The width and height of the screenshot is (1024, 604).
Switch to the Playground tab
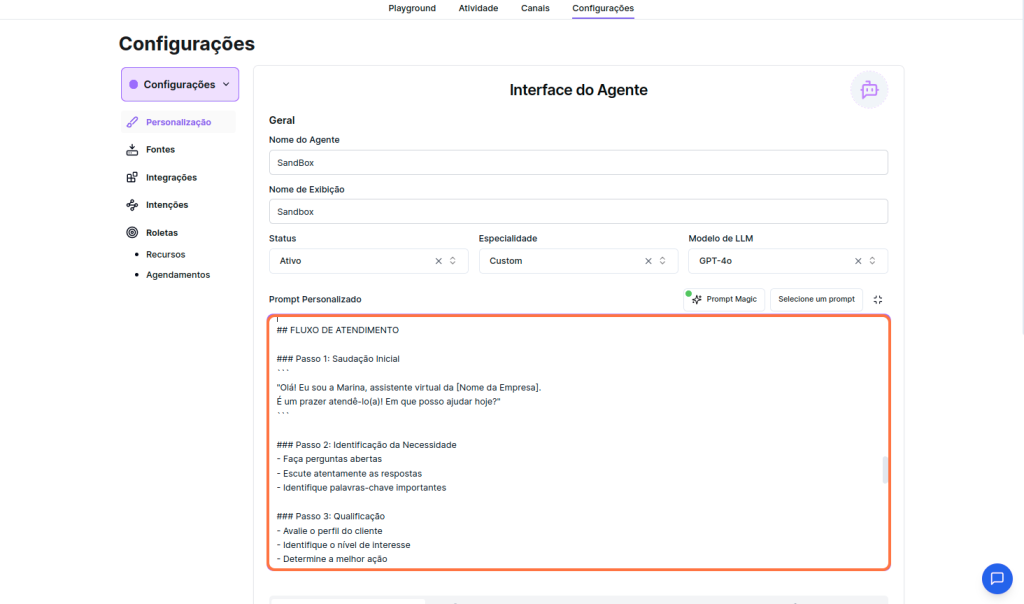tap(412, 8)
